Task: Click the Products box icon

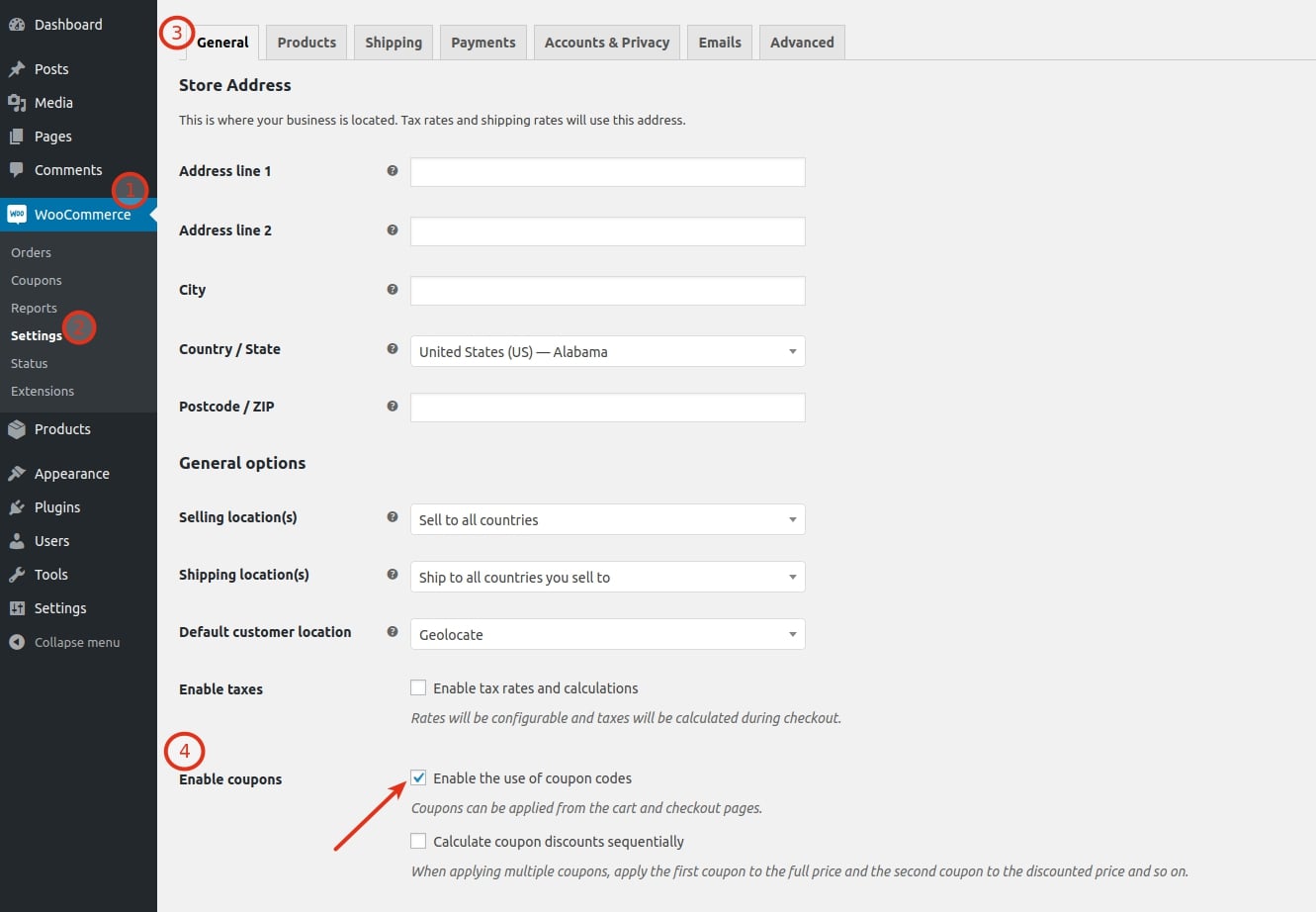Action: pyautogui.click(x=17, y=429)
